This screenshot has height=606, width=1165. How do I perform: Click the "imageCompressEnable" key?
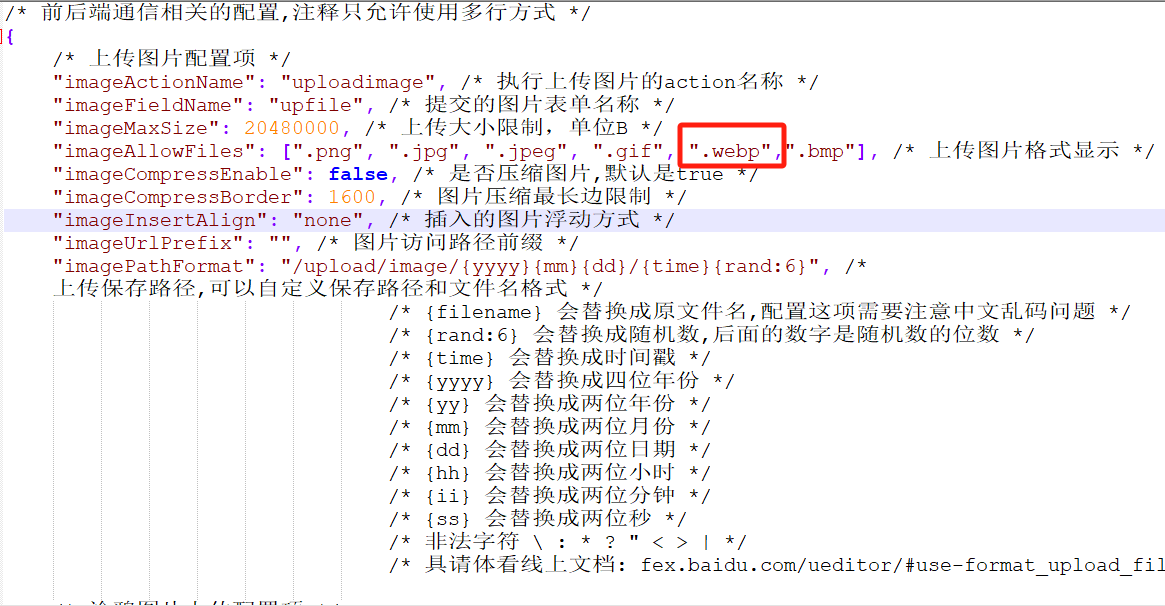click(178, 175)
